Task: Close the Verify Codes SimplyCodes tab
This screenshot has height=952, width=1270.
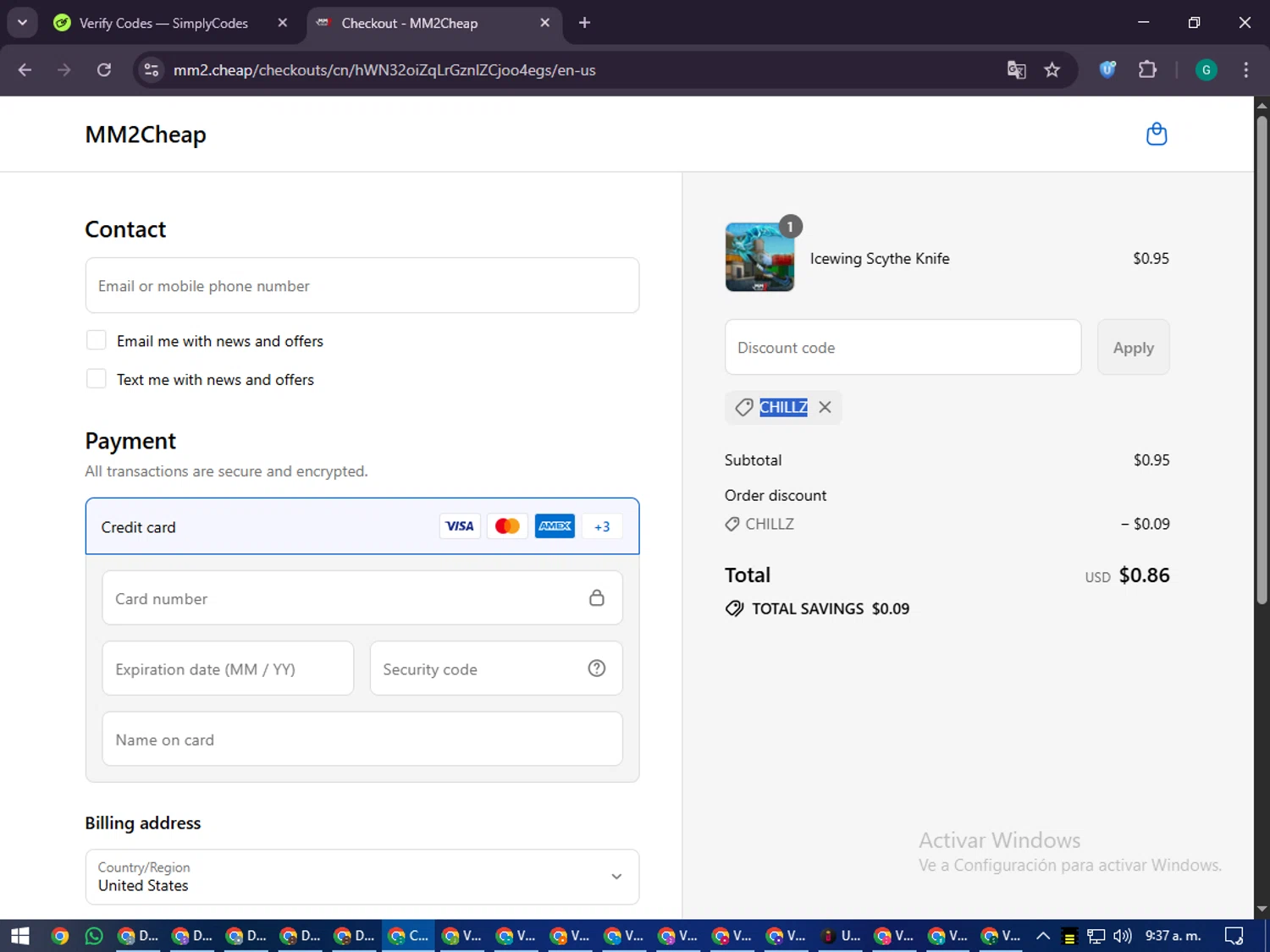Action: (x=283, y=23)
